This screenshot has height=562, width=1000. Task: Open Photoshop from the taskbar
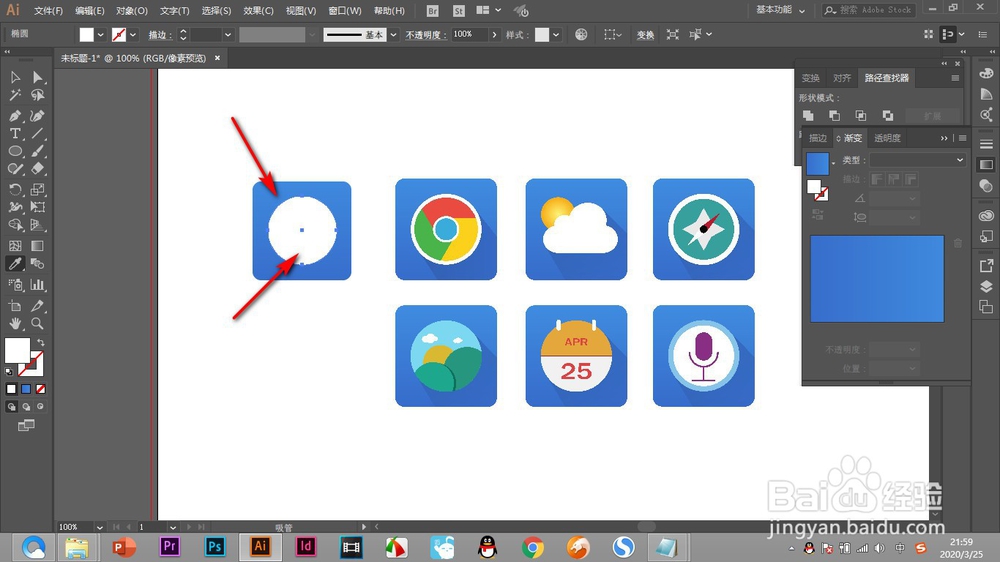click(215, 547)
